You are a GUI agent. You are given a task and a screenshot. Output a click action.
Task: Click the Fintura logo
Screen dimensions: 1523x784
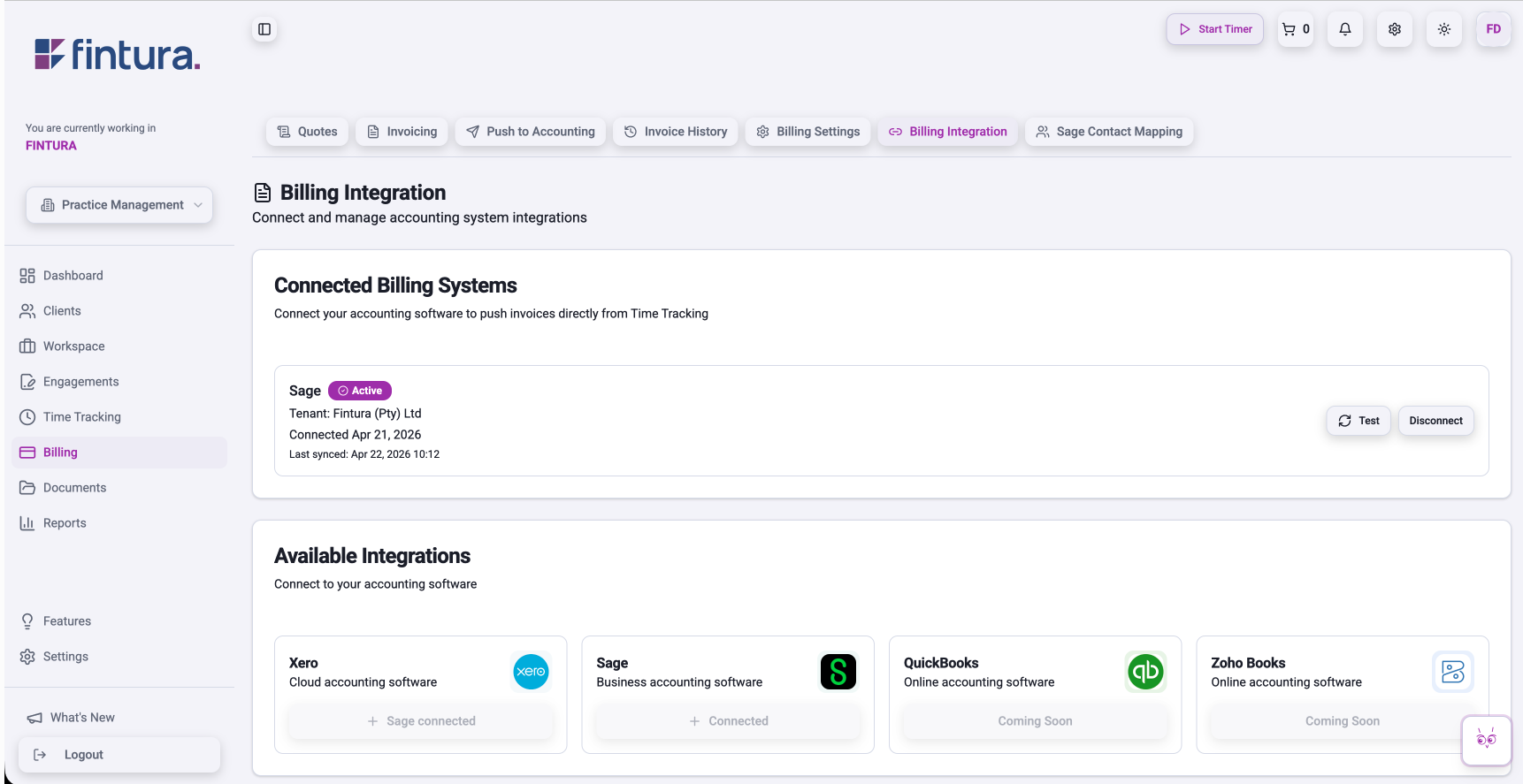pyautogui.click(x=118, y=55)
